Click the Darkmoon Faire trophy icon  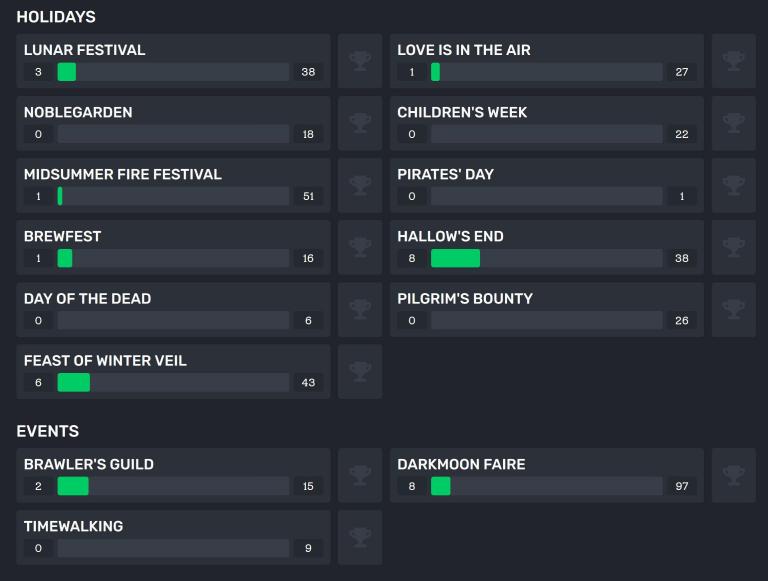point(734,475)
